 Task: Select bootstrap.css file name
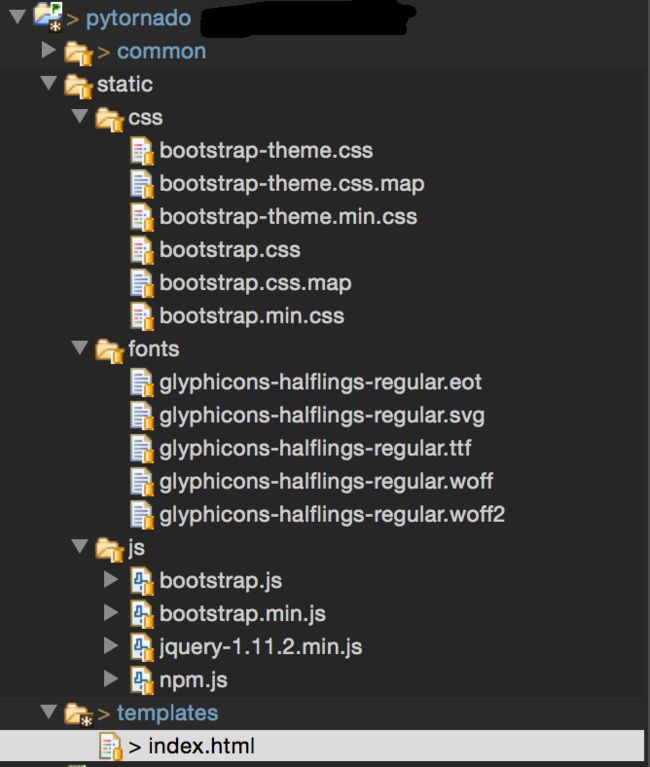(x=230, y=250)
